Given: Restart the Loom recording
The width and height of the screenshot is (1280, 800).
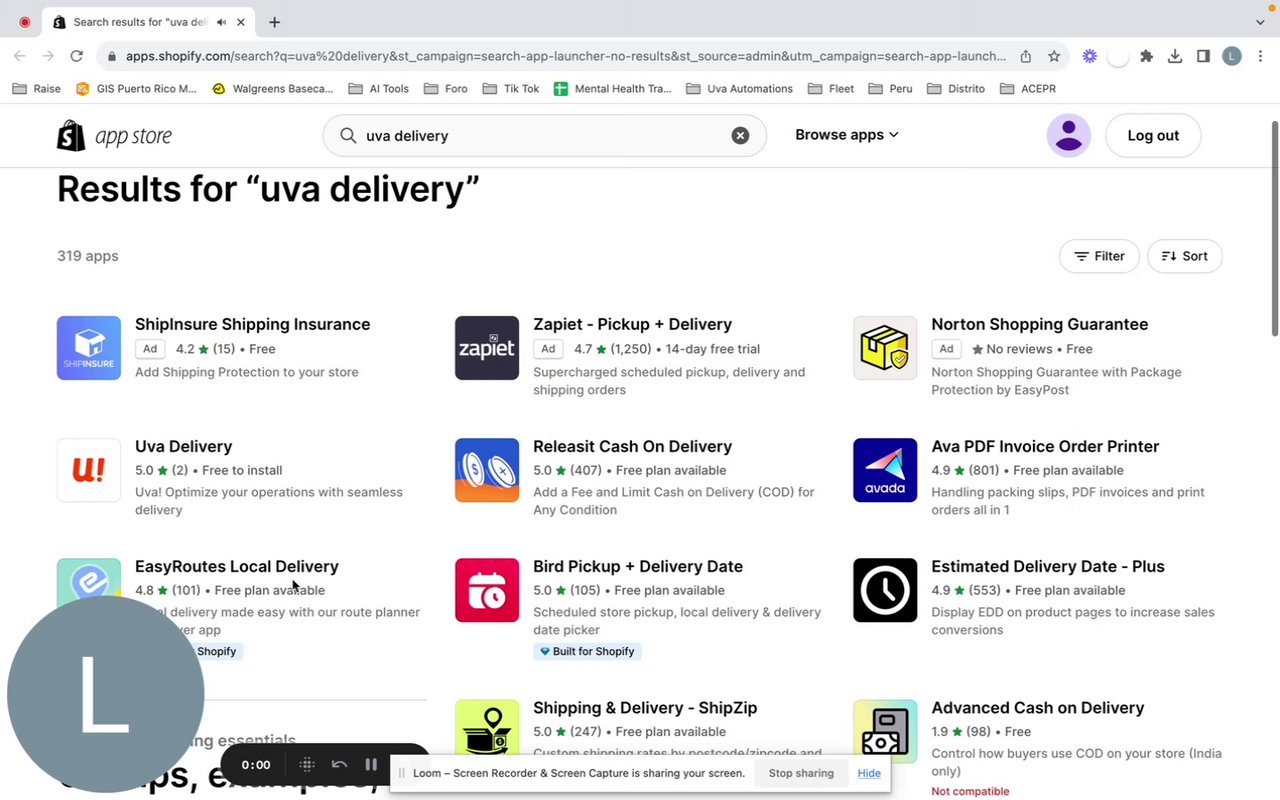Looking at the screenshot, I should click(x=339, y=764).
